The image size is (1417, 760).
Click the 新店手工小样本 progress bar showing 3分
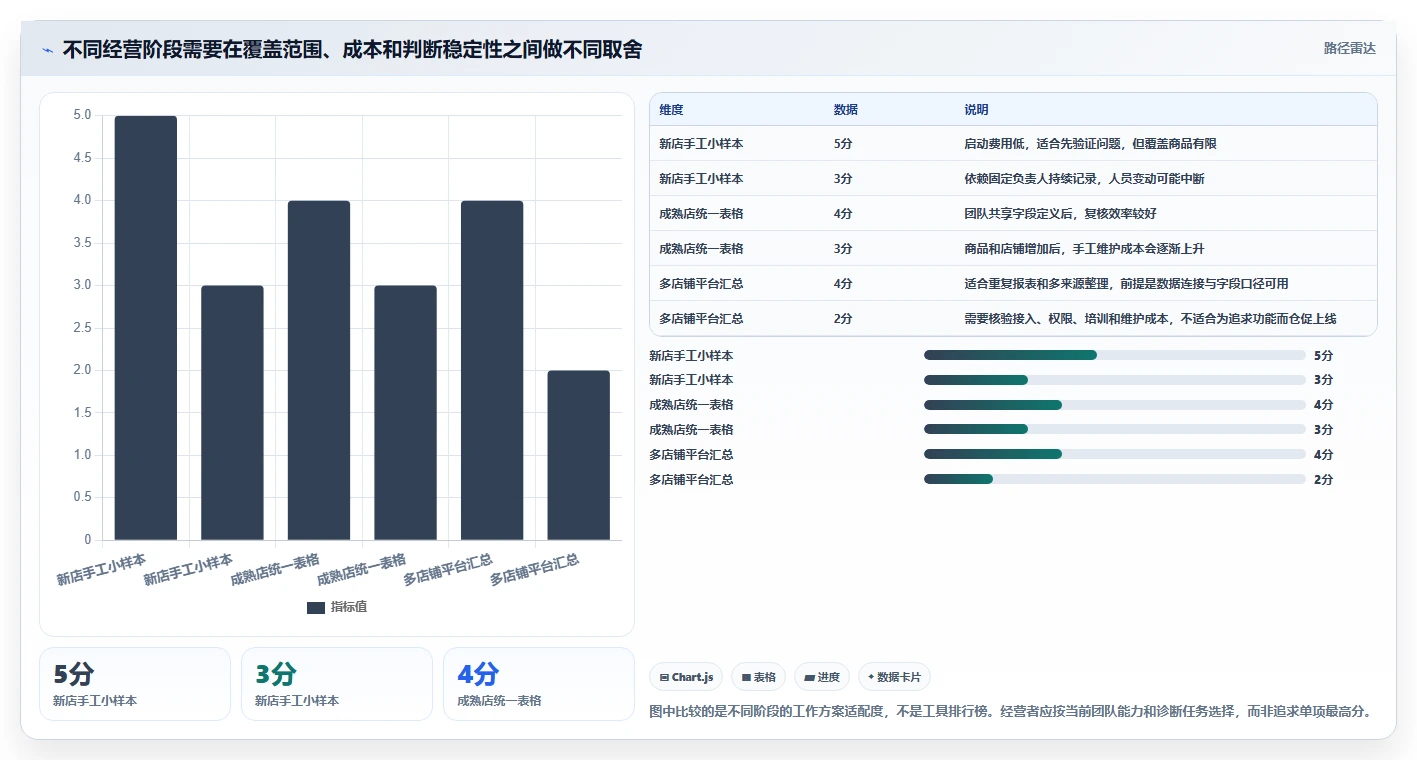(1115, 380)
